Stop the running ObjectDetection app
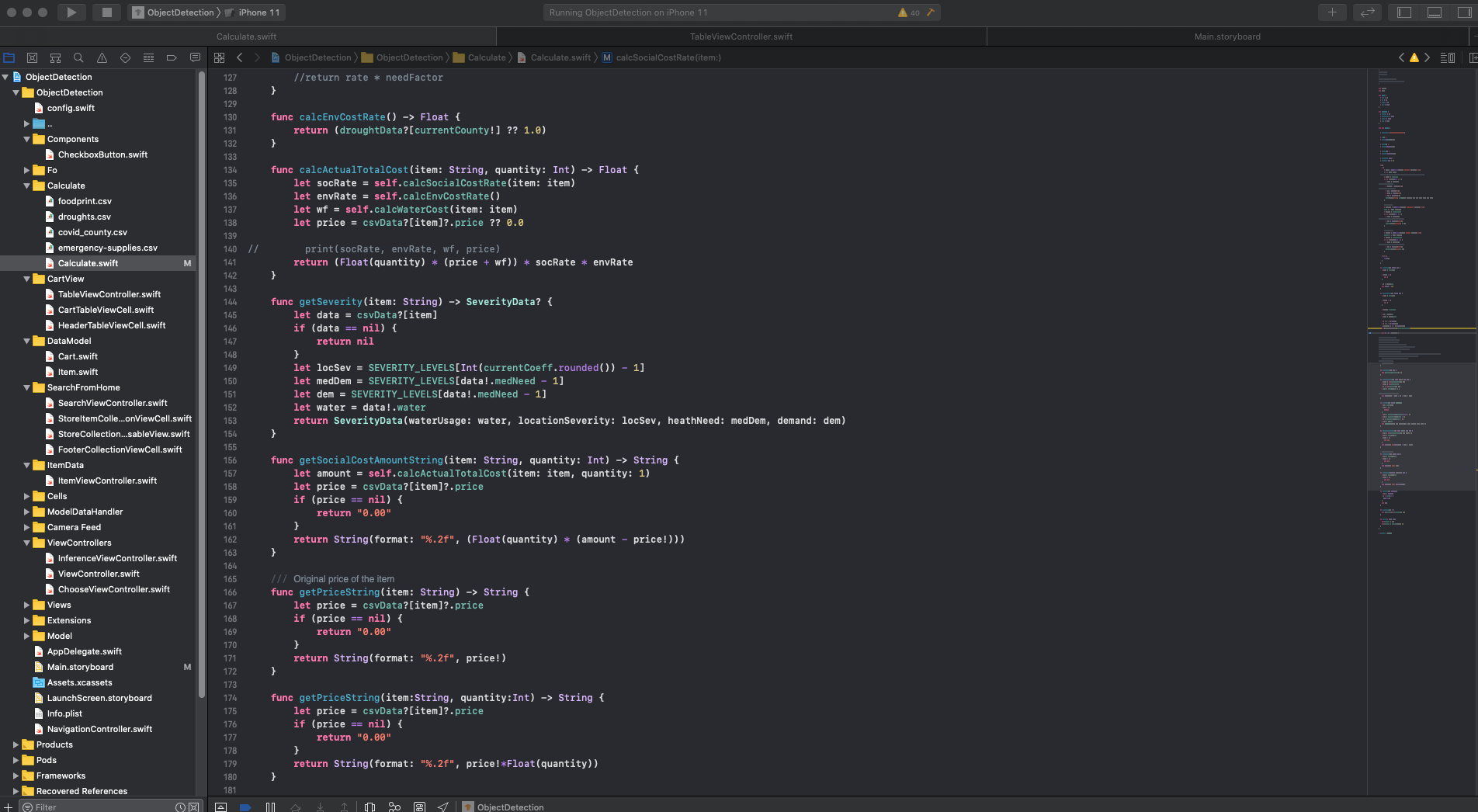The height and width of the screenshot is (812, 1478). (107, 12)
